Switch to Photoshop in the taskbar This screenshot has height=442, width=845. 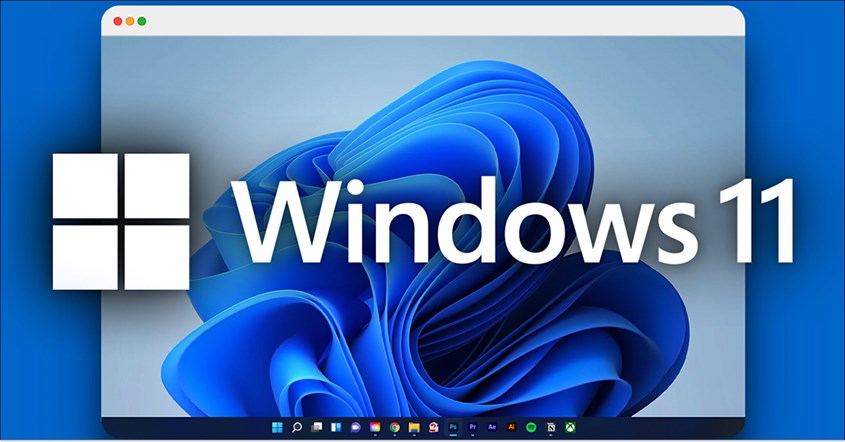click(453, 427)
